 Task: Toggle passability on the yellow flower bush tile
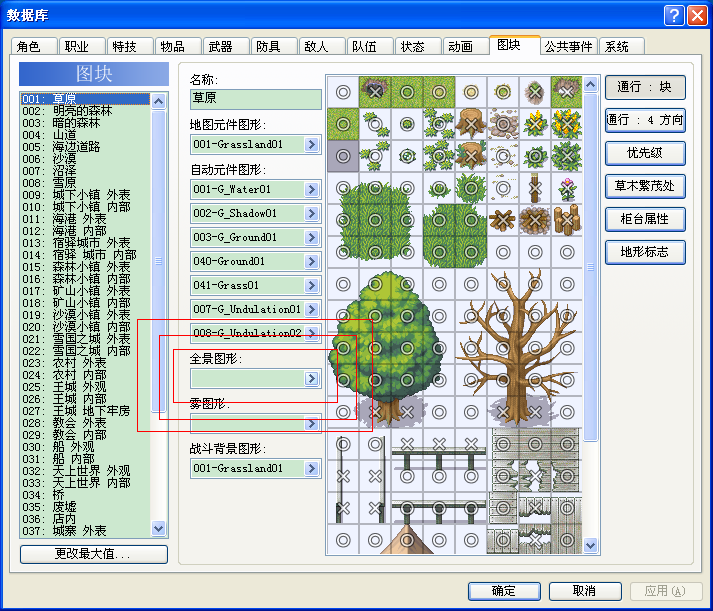[x=567, y=124]
